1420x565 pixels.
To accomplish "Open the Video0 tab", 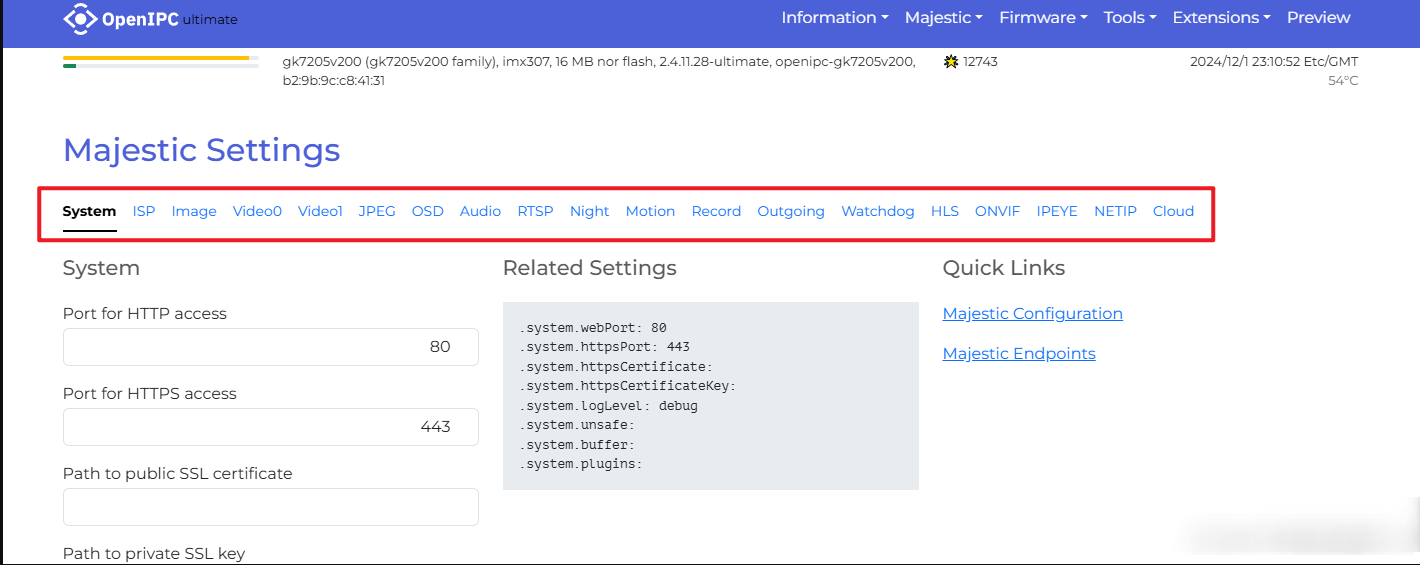I will click(257, 211).
